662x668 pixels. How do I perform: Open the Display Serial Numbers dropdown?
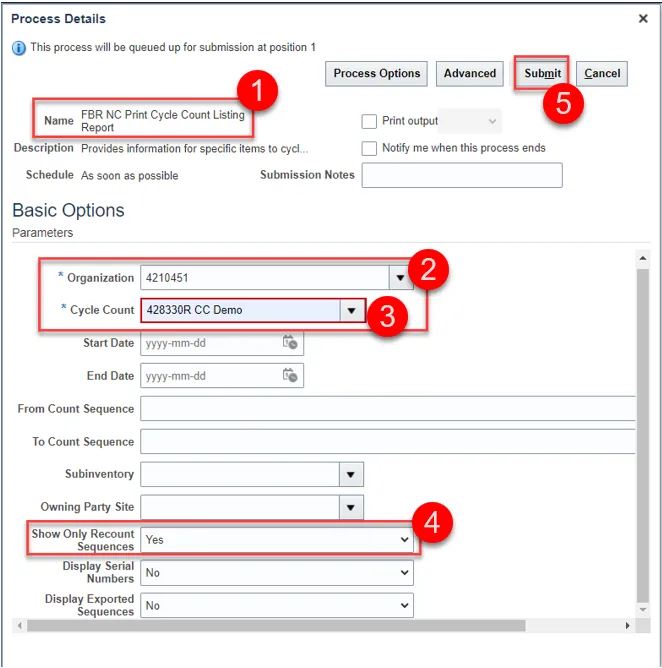click(277, 573)
